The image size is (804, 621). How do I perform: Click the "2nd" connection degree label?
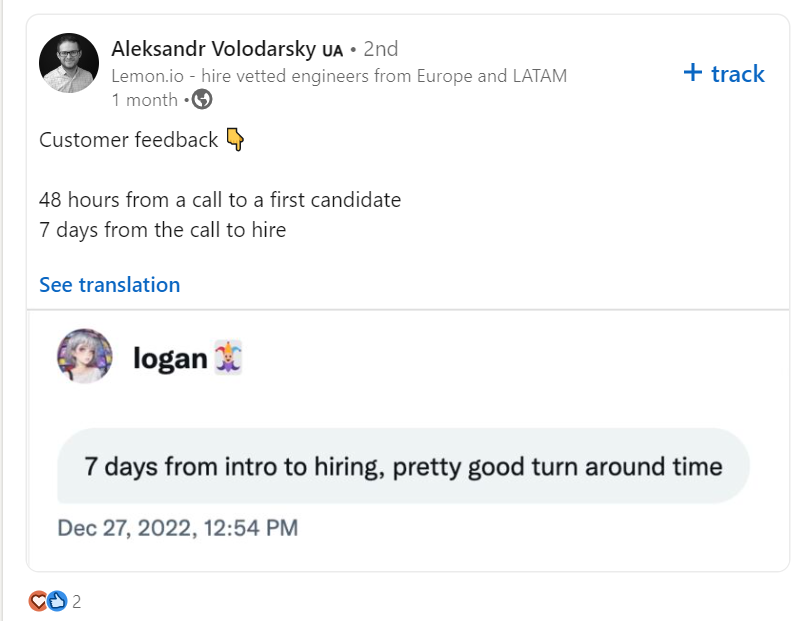click(x=380, y=48)
